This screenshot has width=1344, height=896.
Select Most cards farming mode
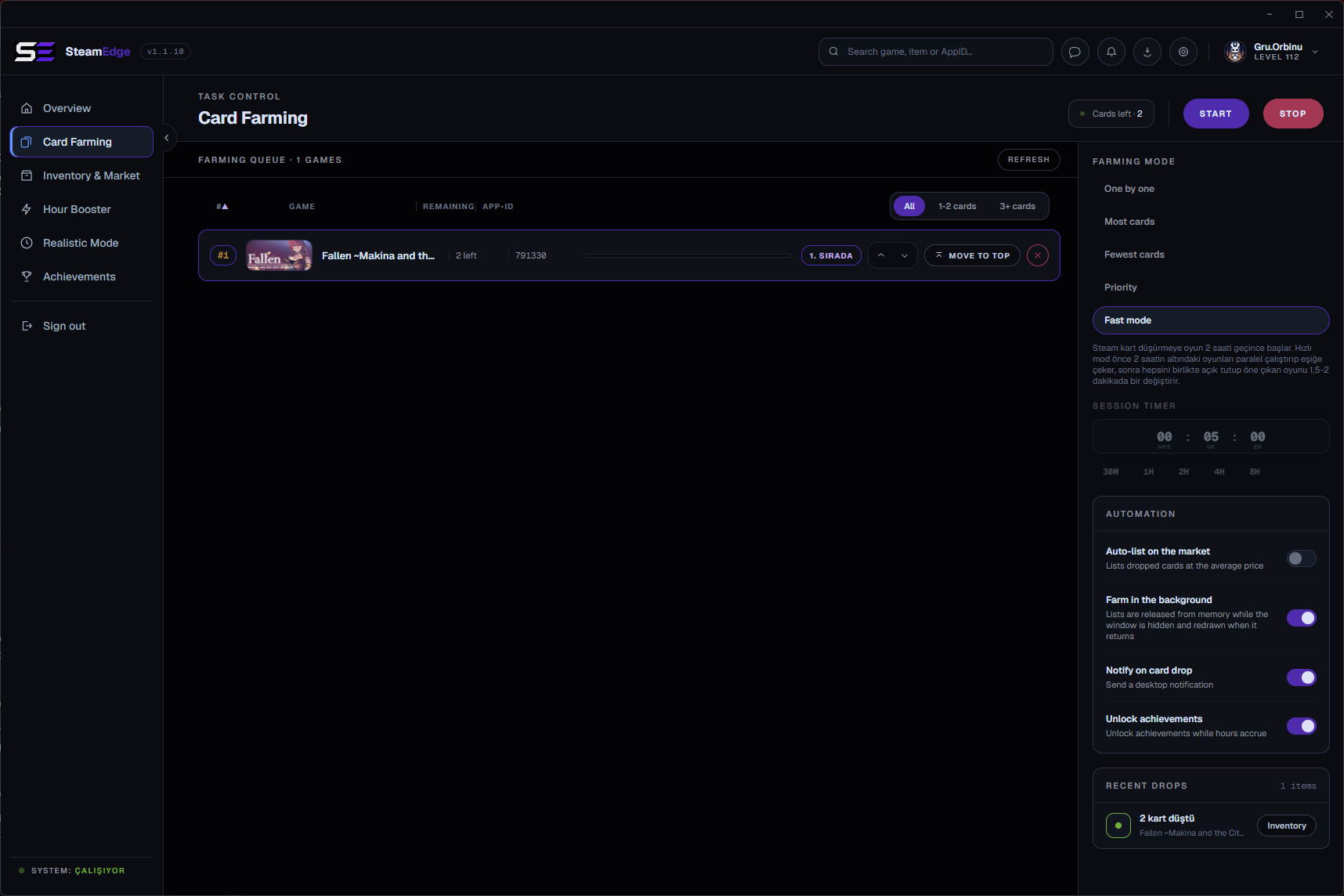click(x=1211, y=222)
